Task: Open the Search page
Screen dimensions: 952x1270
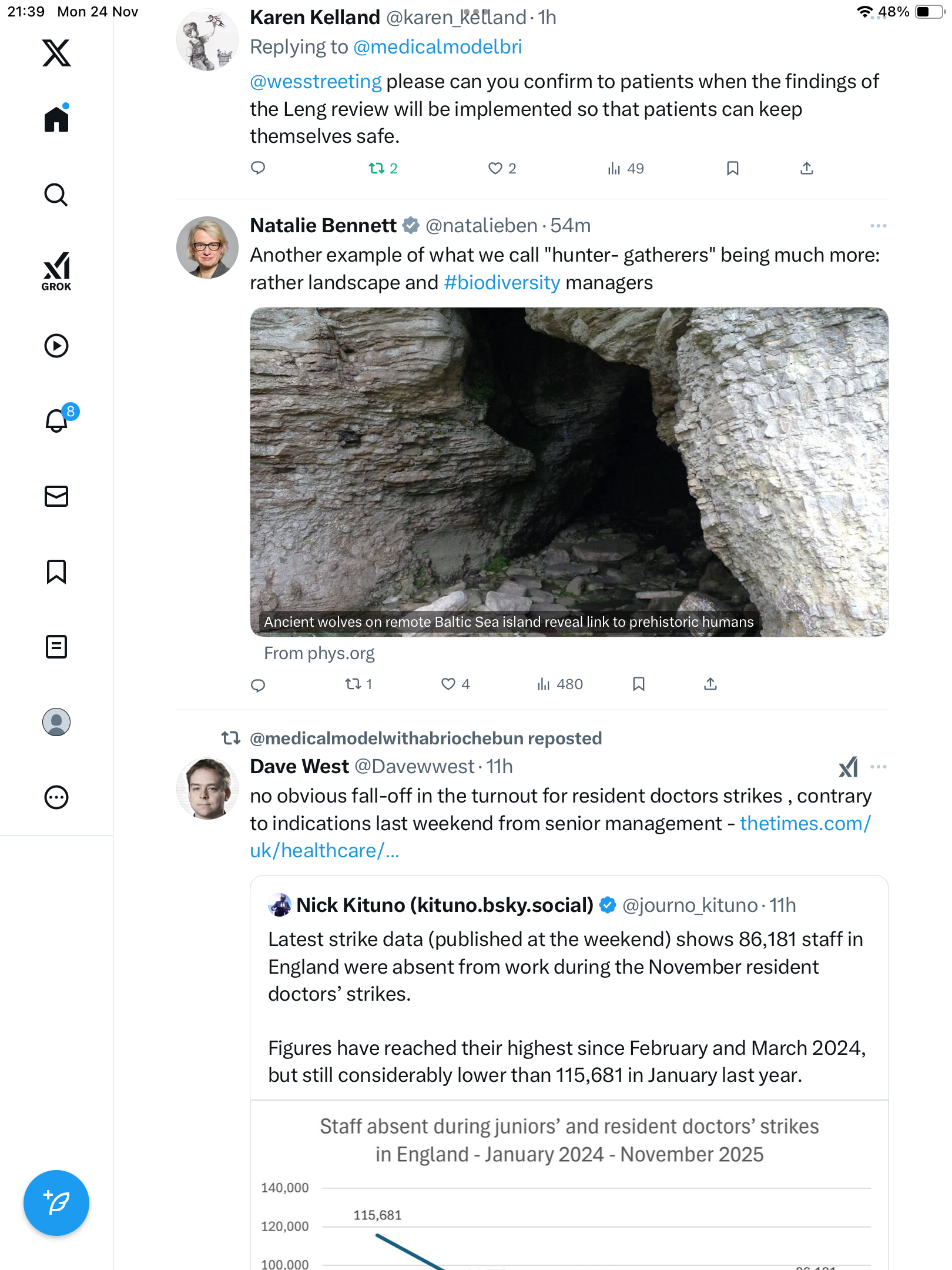Action: pyautogui.click(x=56, y=195)
